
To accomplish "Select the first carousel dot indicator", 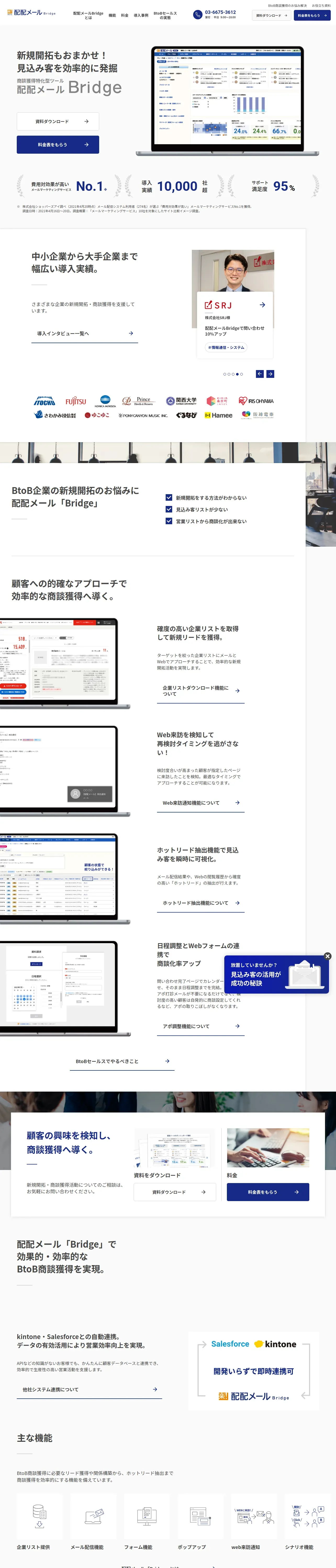I will 225,374.
